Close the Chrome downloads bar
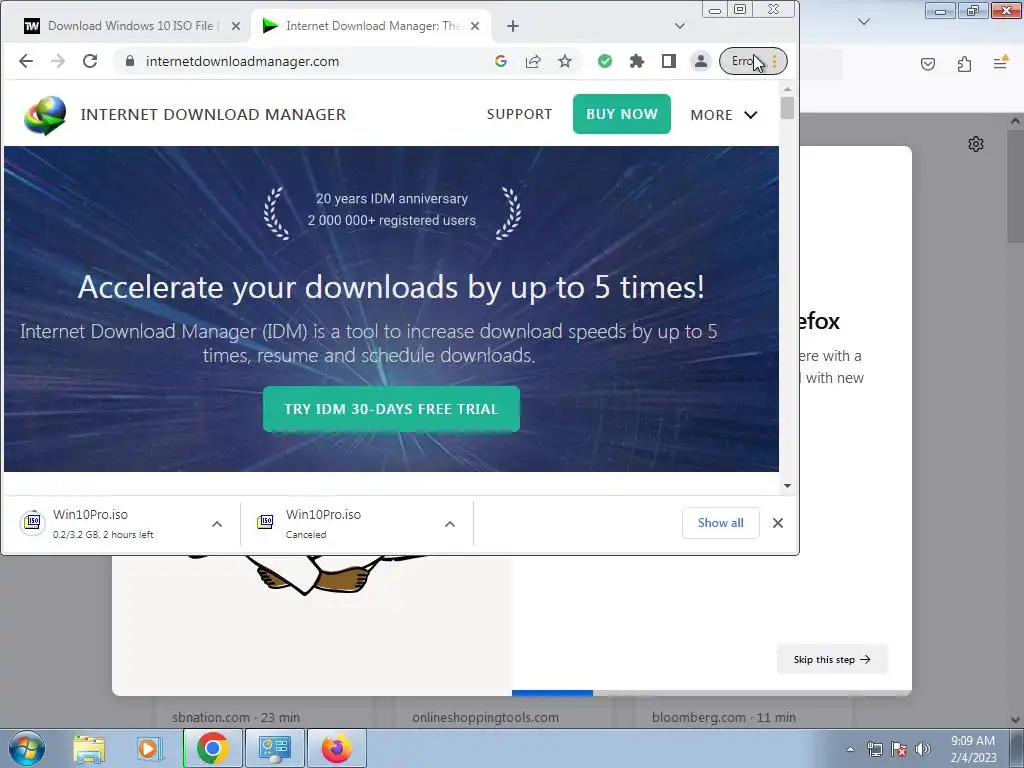 coord(778,523)
